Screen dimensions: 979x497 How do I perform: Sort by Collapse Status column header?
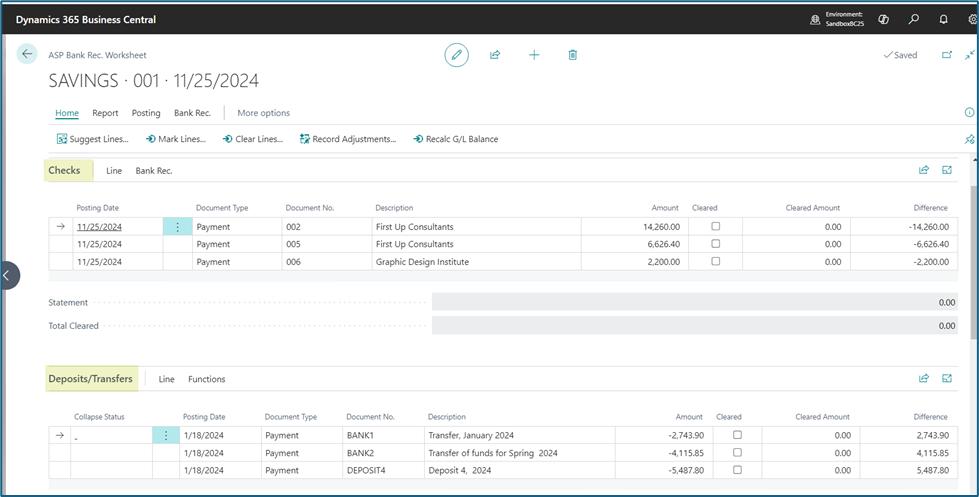click(x=99, y=416)
